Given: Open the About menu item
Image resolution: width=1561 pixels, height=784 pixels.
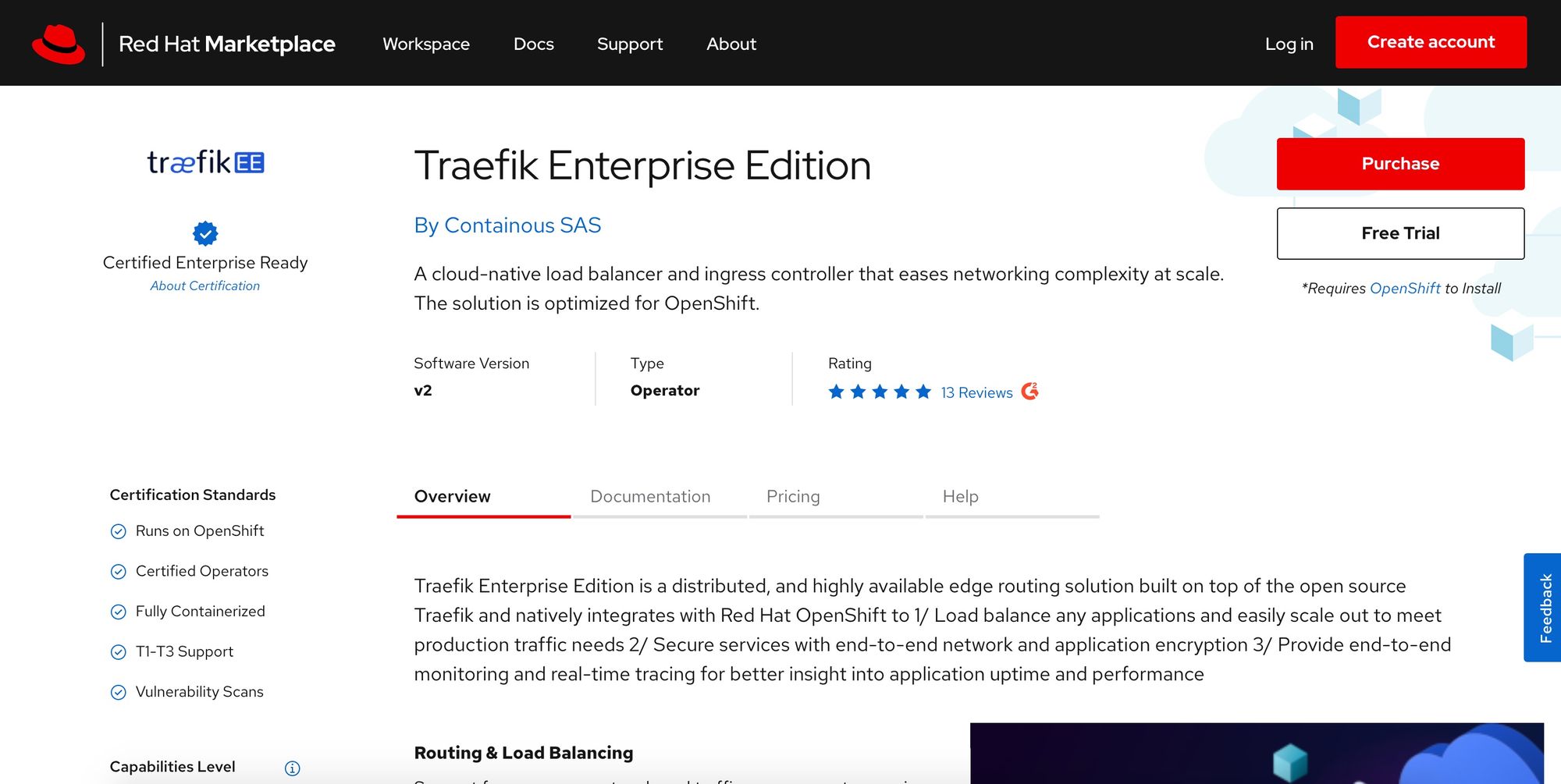Looking at the screenshot, I should (731, 44).
